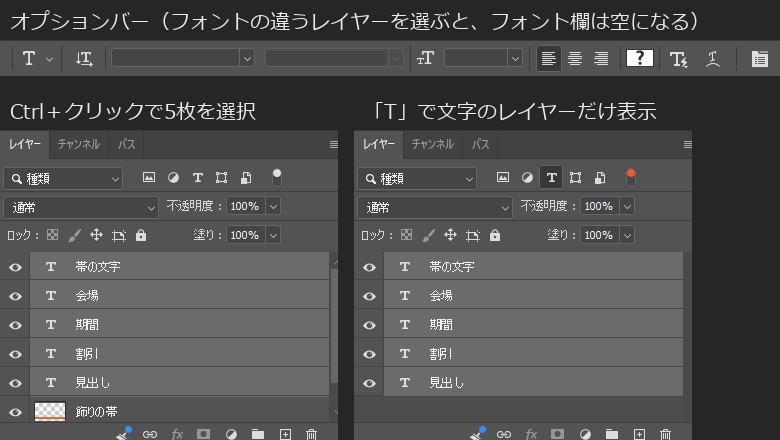Open 塗り slider arrow in left panel
This screenshot has width=780, height=440.
coord(273,235)
